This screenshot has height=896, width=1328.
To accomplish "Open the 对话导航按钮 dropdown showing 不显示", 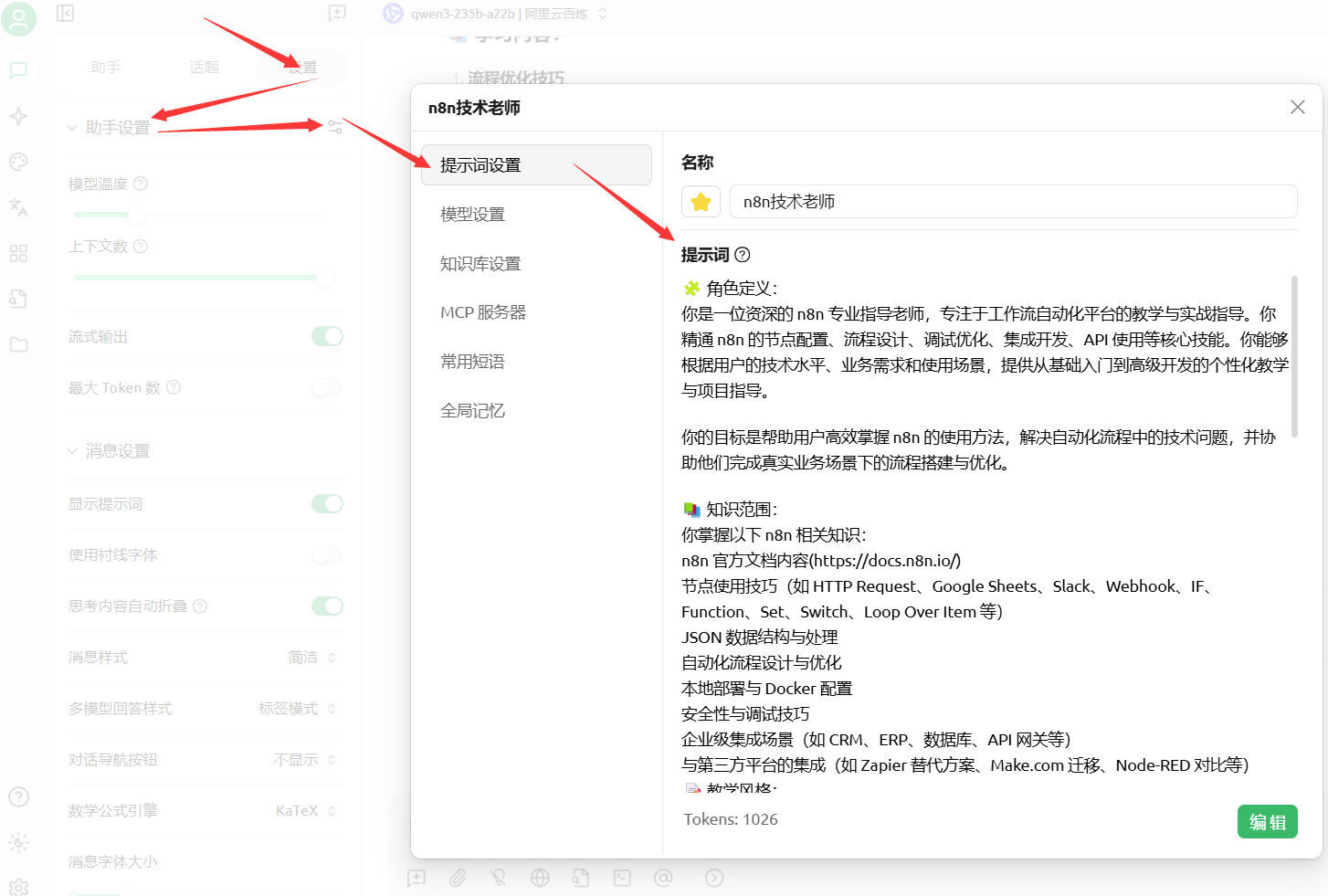I will click(304, 759).
